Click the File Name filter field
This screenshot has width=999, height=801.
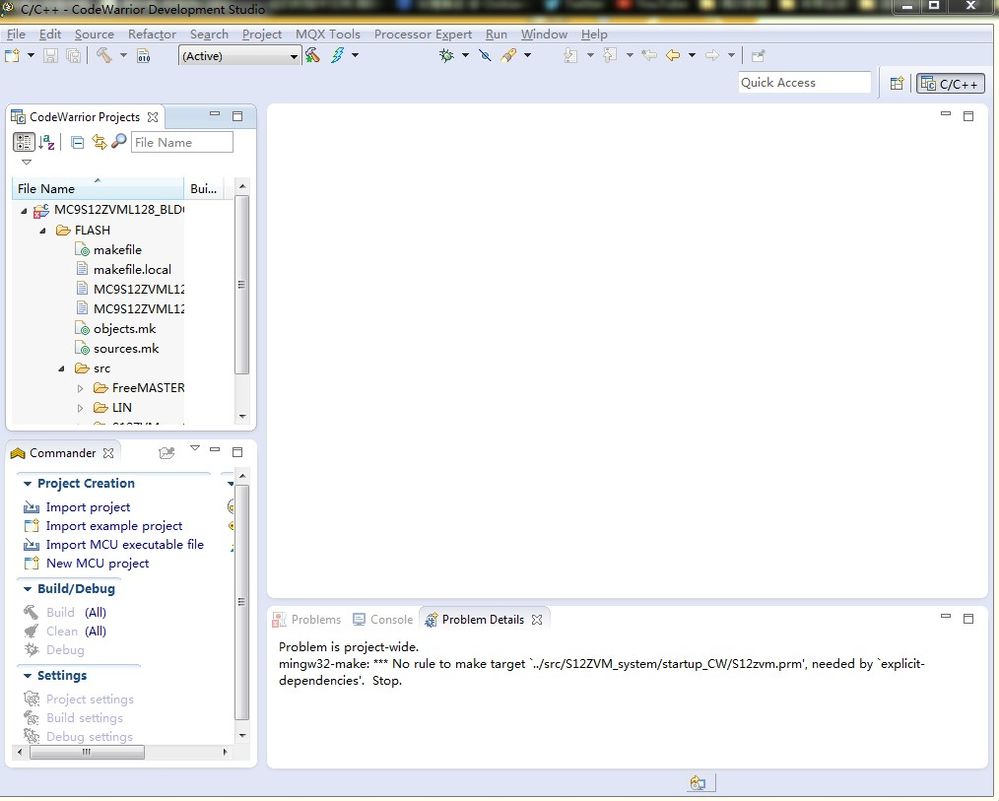tap(182, 143)
